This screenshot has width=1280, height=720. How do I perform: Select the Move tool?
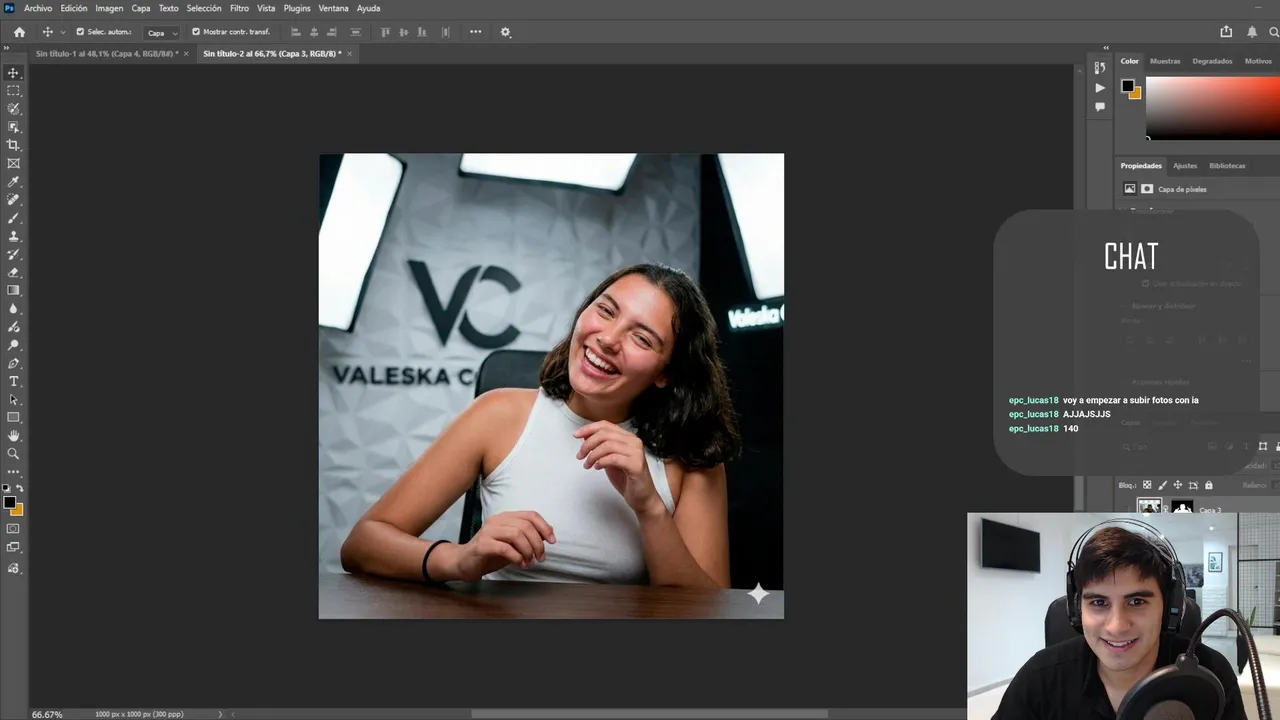coord(13,73)
